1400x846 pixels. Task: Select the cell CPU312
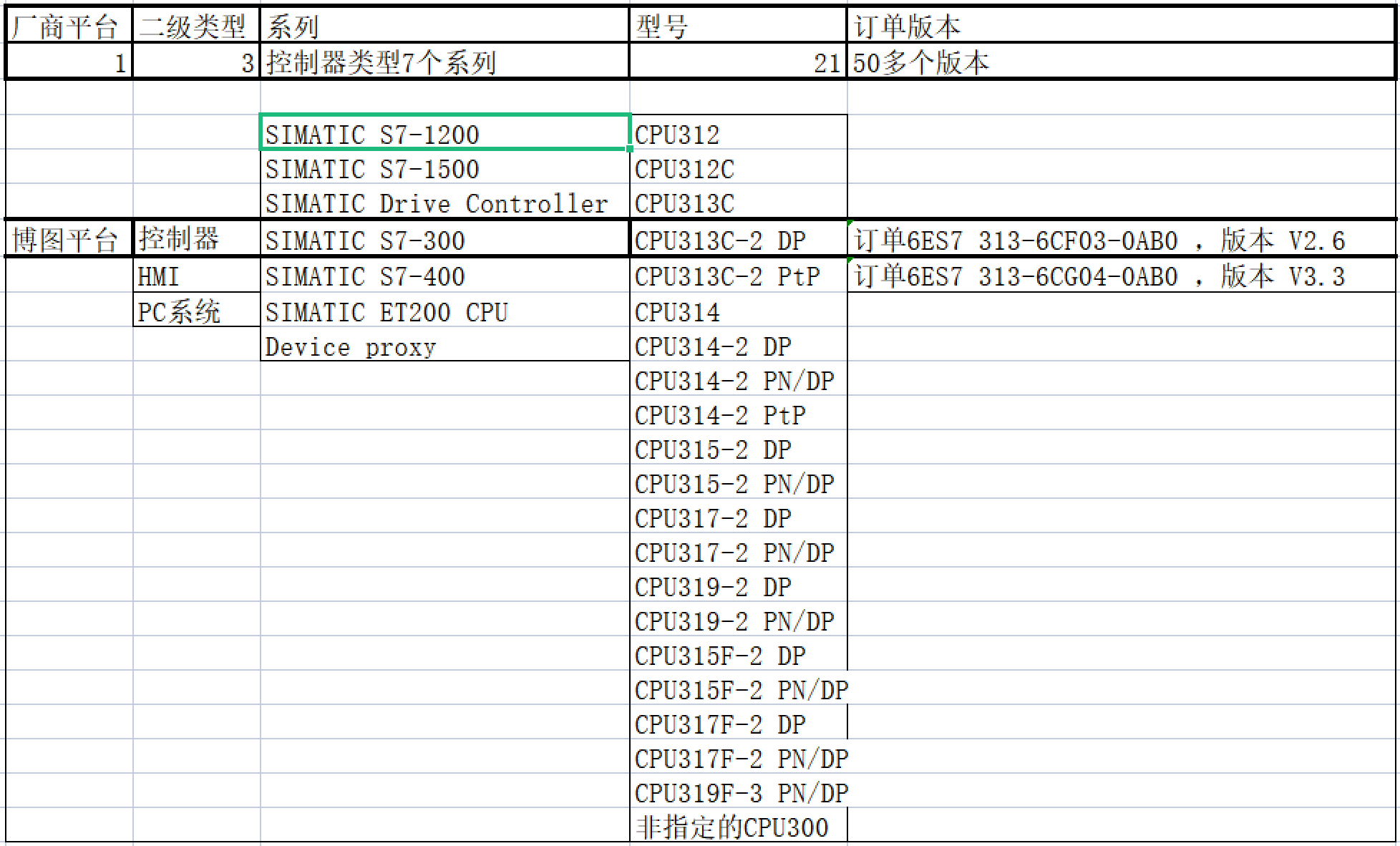tap(738, 132)
